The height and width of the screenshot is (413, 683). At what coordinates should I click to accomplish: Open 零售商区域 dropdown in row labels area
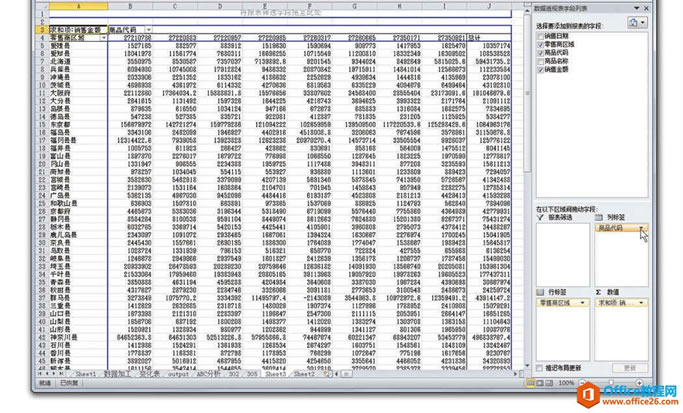tap(583, 303)
